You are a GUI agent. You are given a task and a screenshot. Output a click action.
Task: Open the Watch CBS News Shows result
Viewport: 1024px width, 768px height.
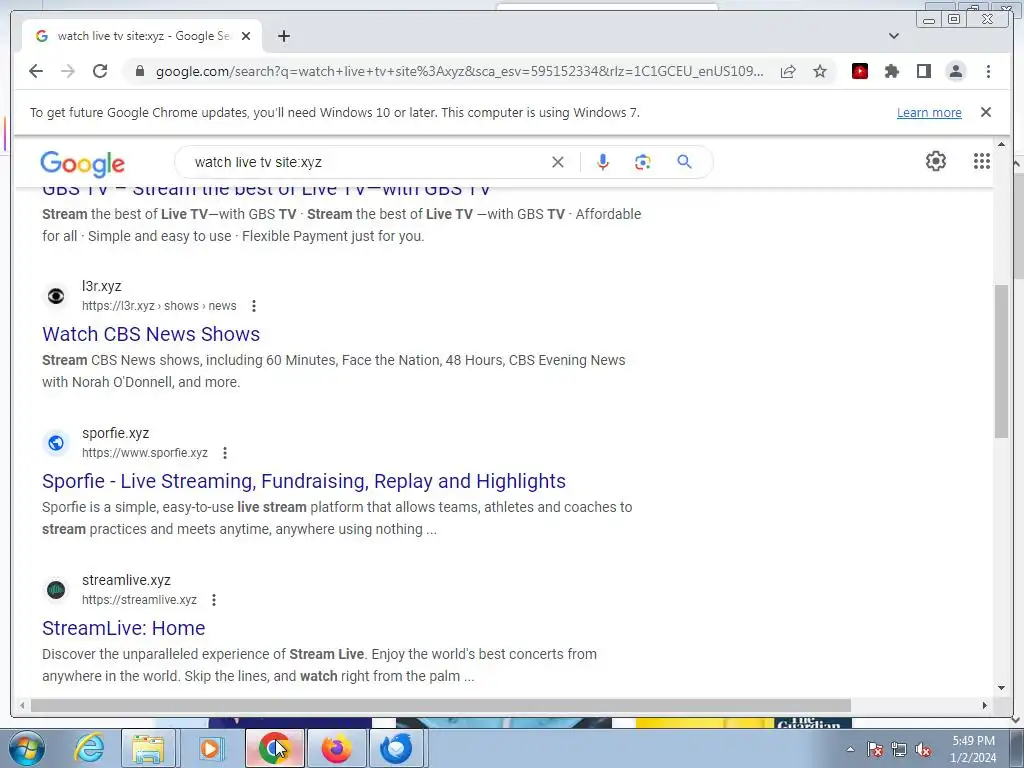click(151, 334)
